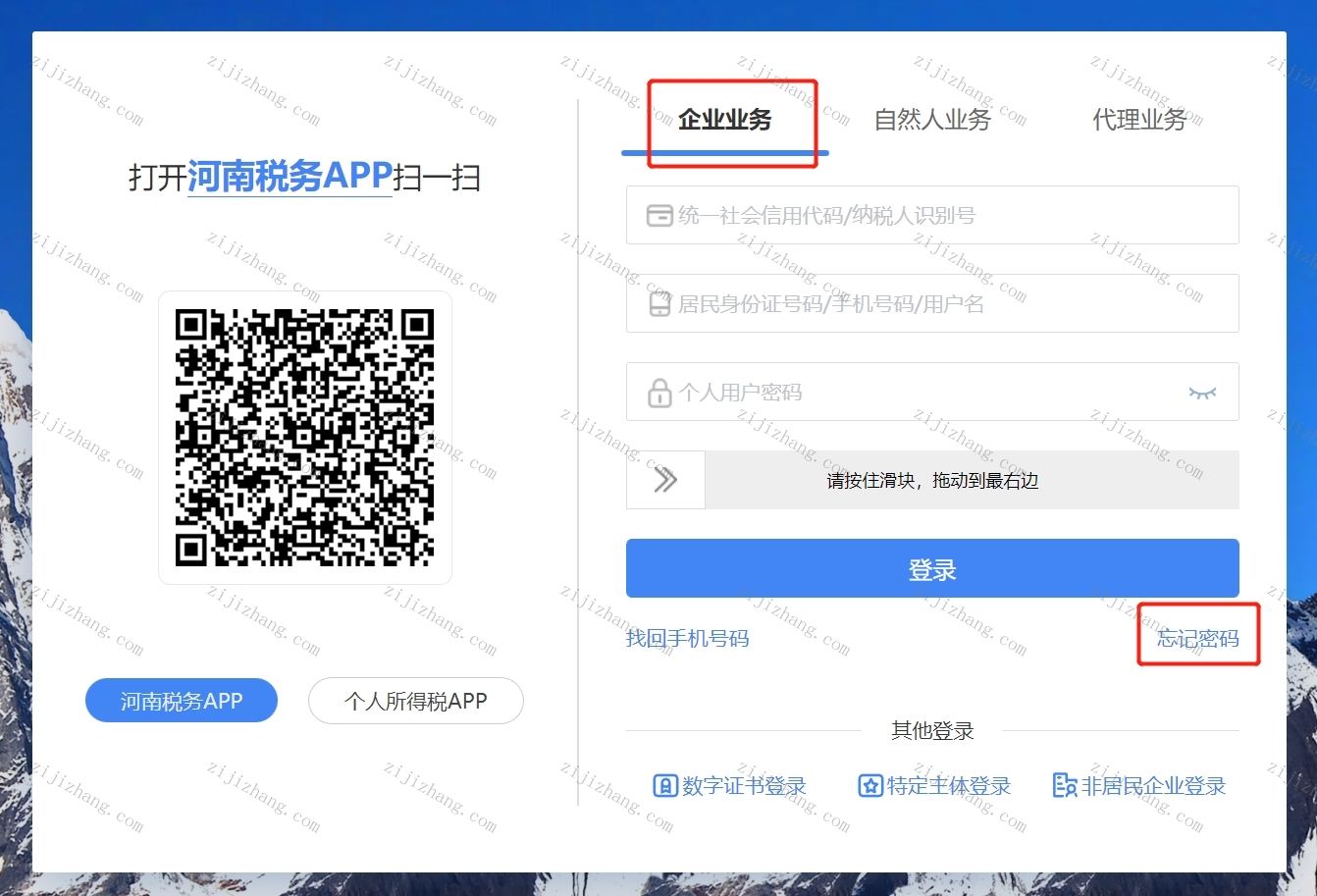Switch to the 代理业务 tab
This screenshot has height=896, width=1317.
click(x=1139, y=121)
